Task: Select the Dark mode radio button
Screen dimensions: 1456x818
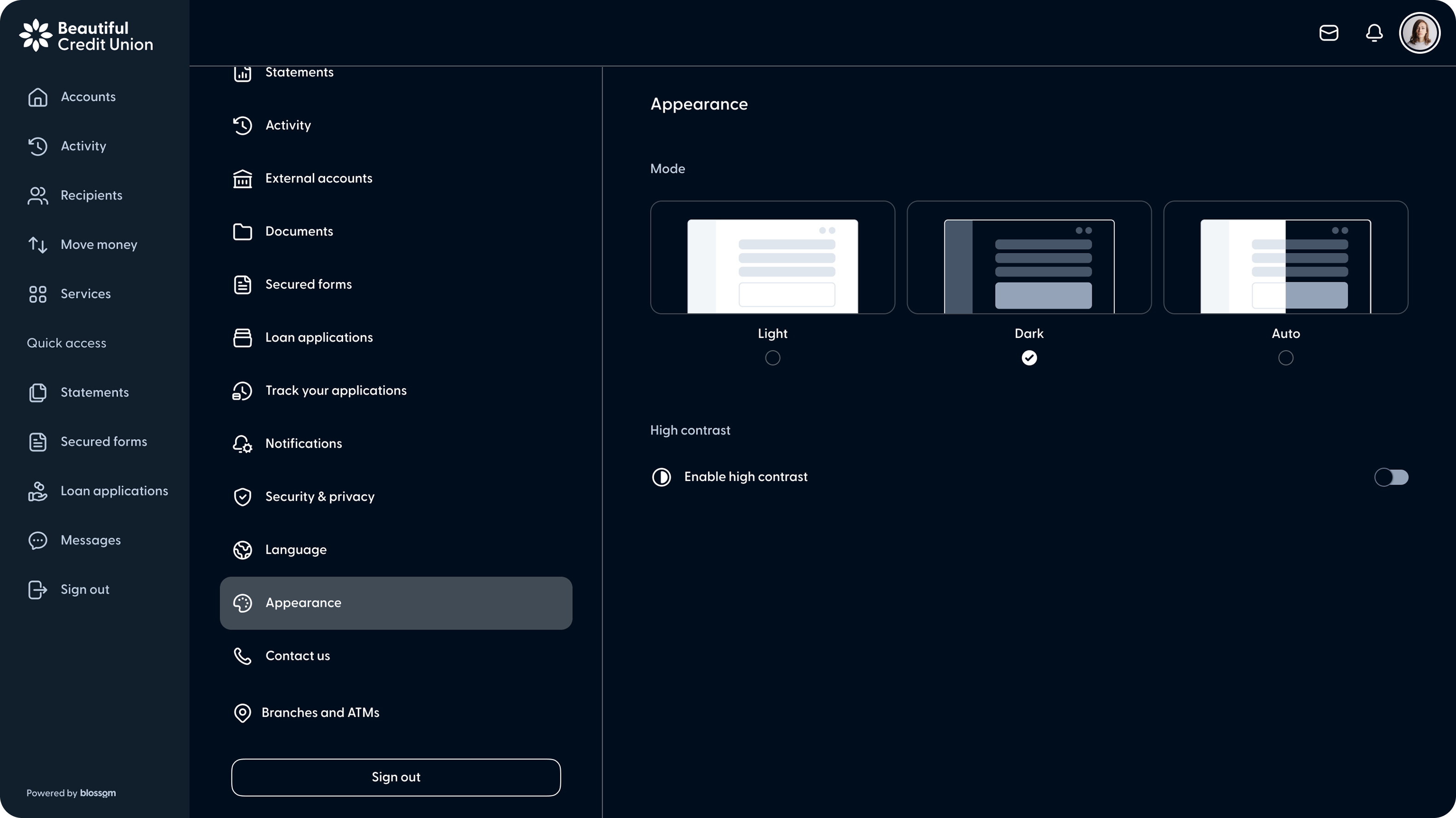Action: point(1029,358)
